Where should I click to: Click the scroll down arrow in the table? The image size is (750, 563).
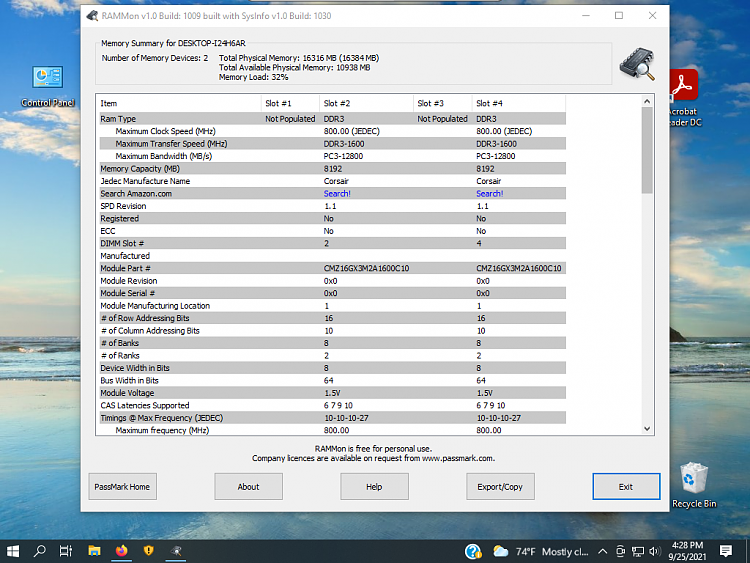pyautogui.click(x=647, y=429)
